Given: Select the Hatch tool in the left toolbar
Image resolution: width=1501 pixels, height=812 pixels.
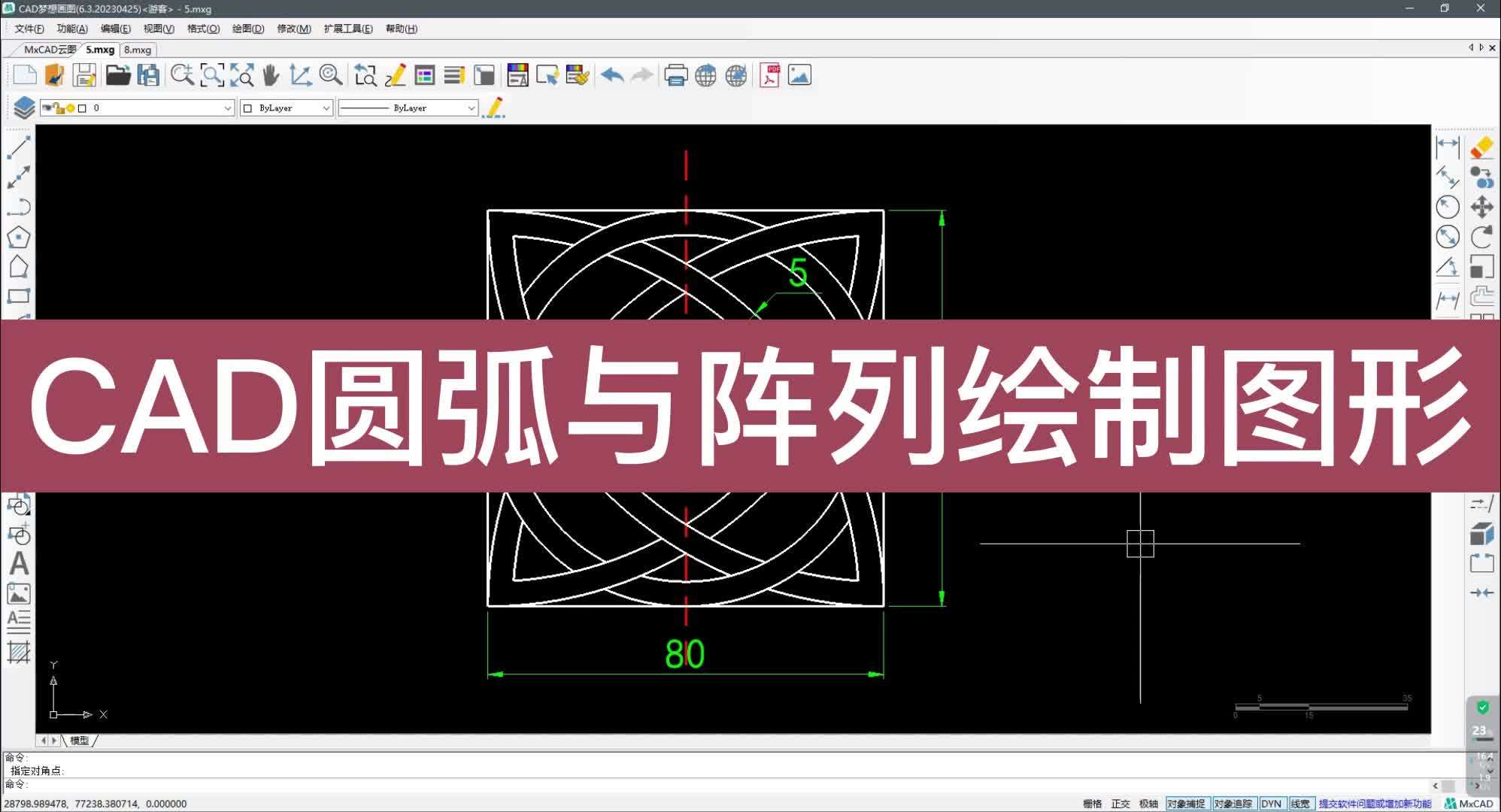Looking at the screenshot, I should 19,651.
